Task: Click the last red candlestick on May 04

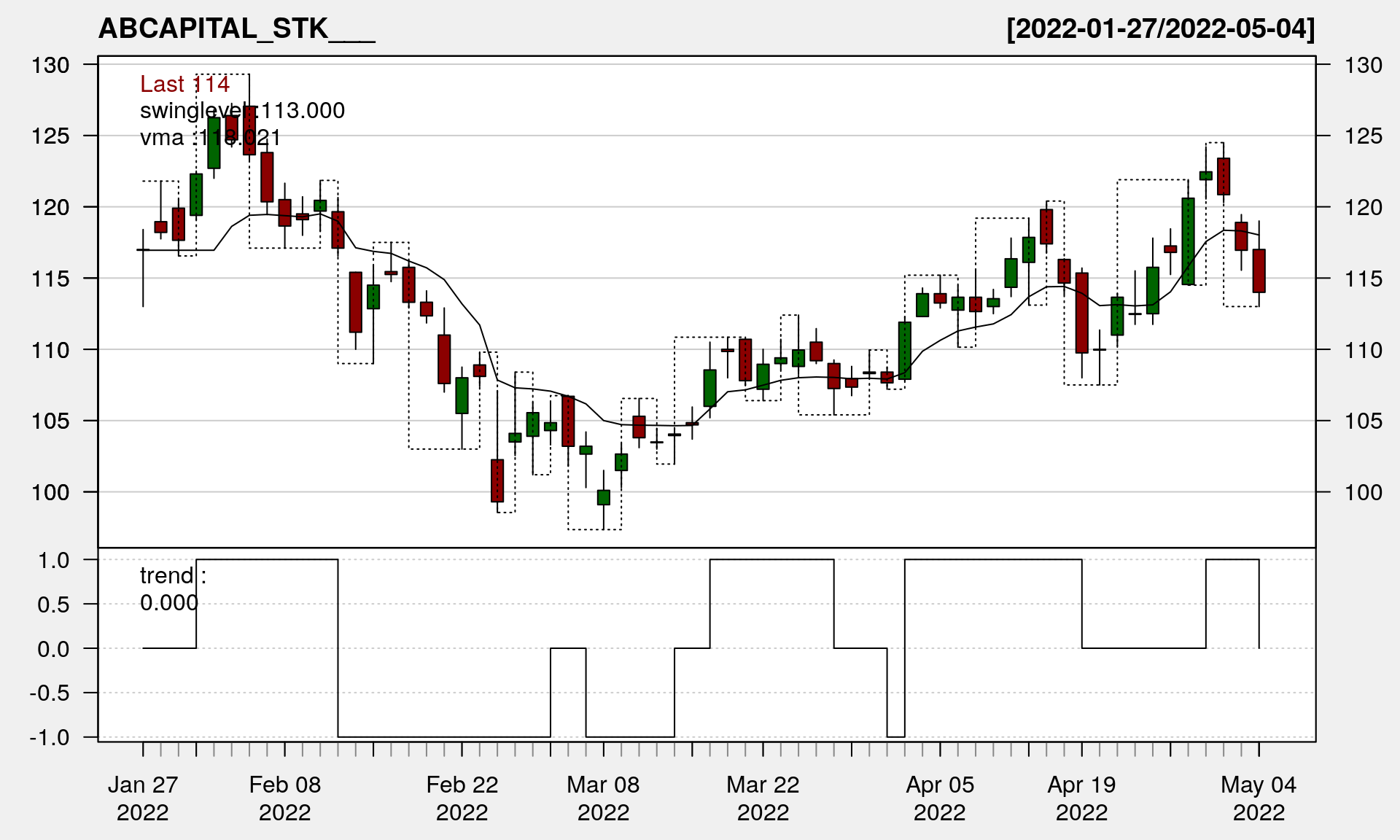Action: [1259, 271]
